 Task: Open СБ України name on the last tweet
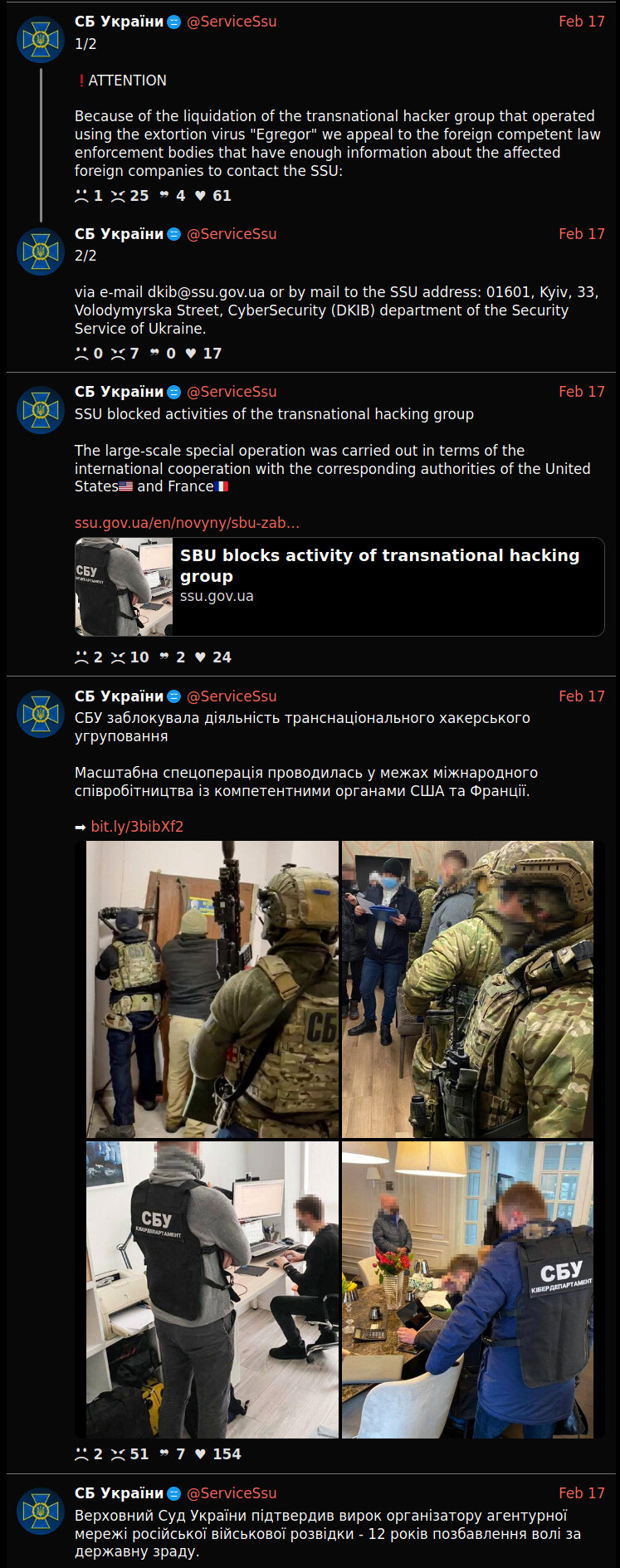119,1493
